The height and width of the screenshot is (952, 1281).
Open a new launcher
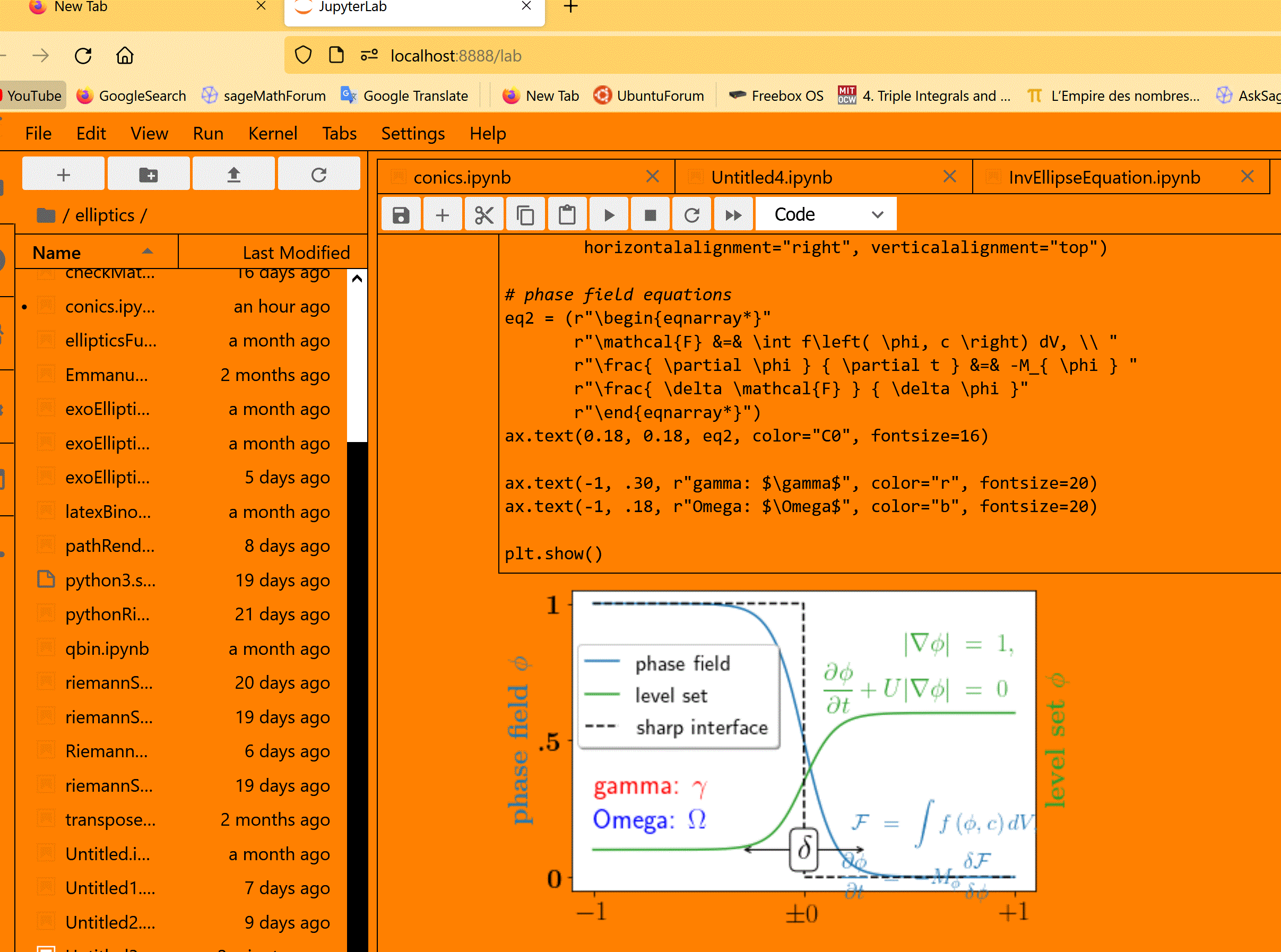pyautogui.click(x=63, y=174)
